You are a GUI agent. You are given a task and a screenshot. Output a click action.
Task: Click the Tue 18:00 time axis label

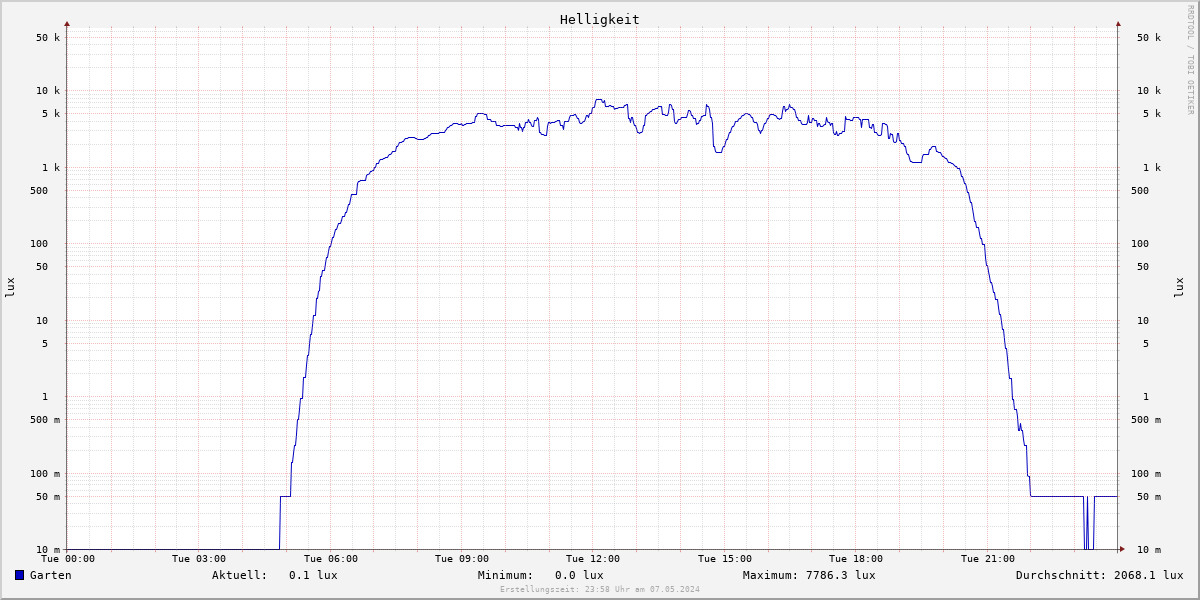856,559
